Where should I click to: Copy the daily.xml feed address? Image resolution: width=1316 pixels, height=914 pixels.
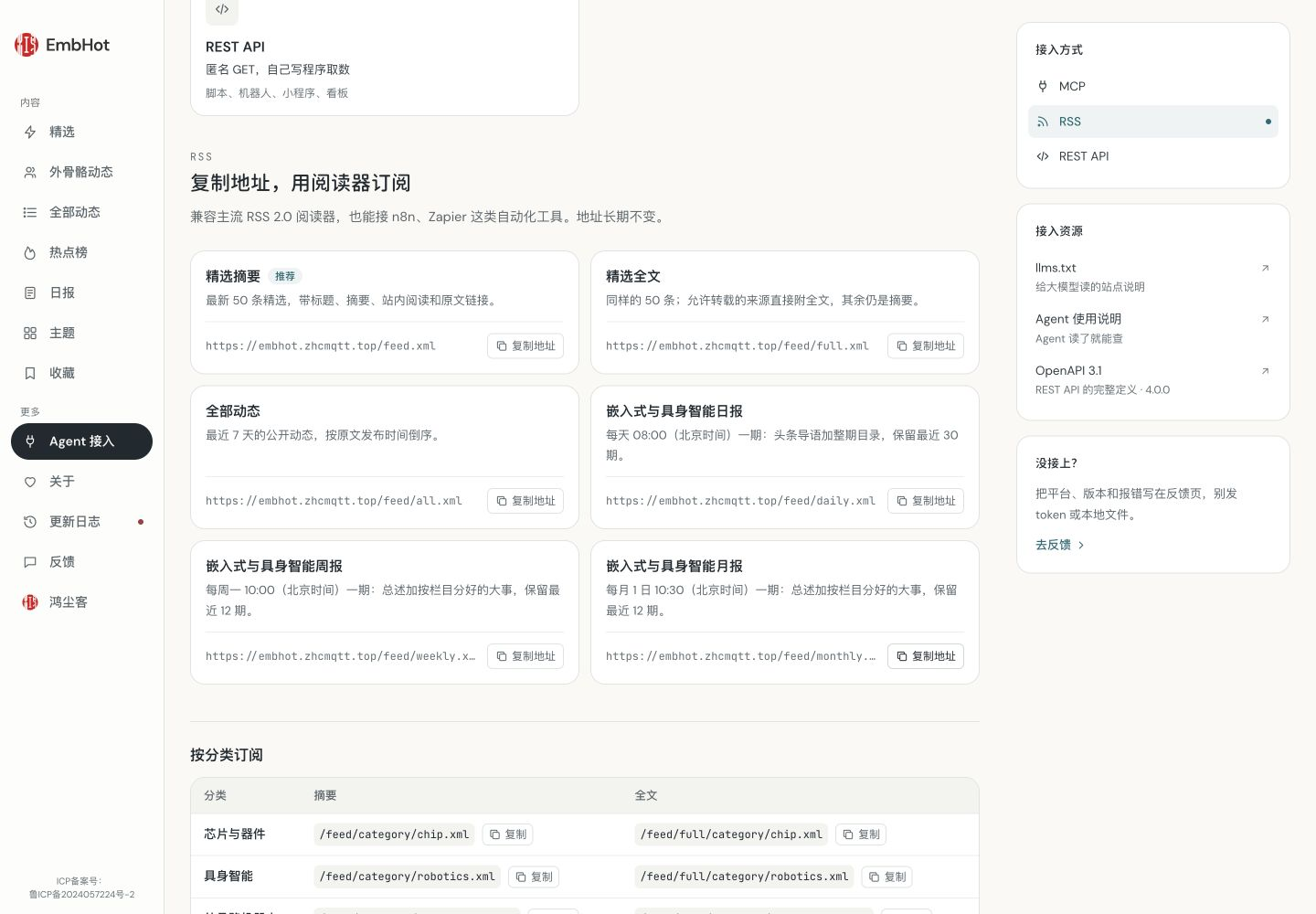926,501
